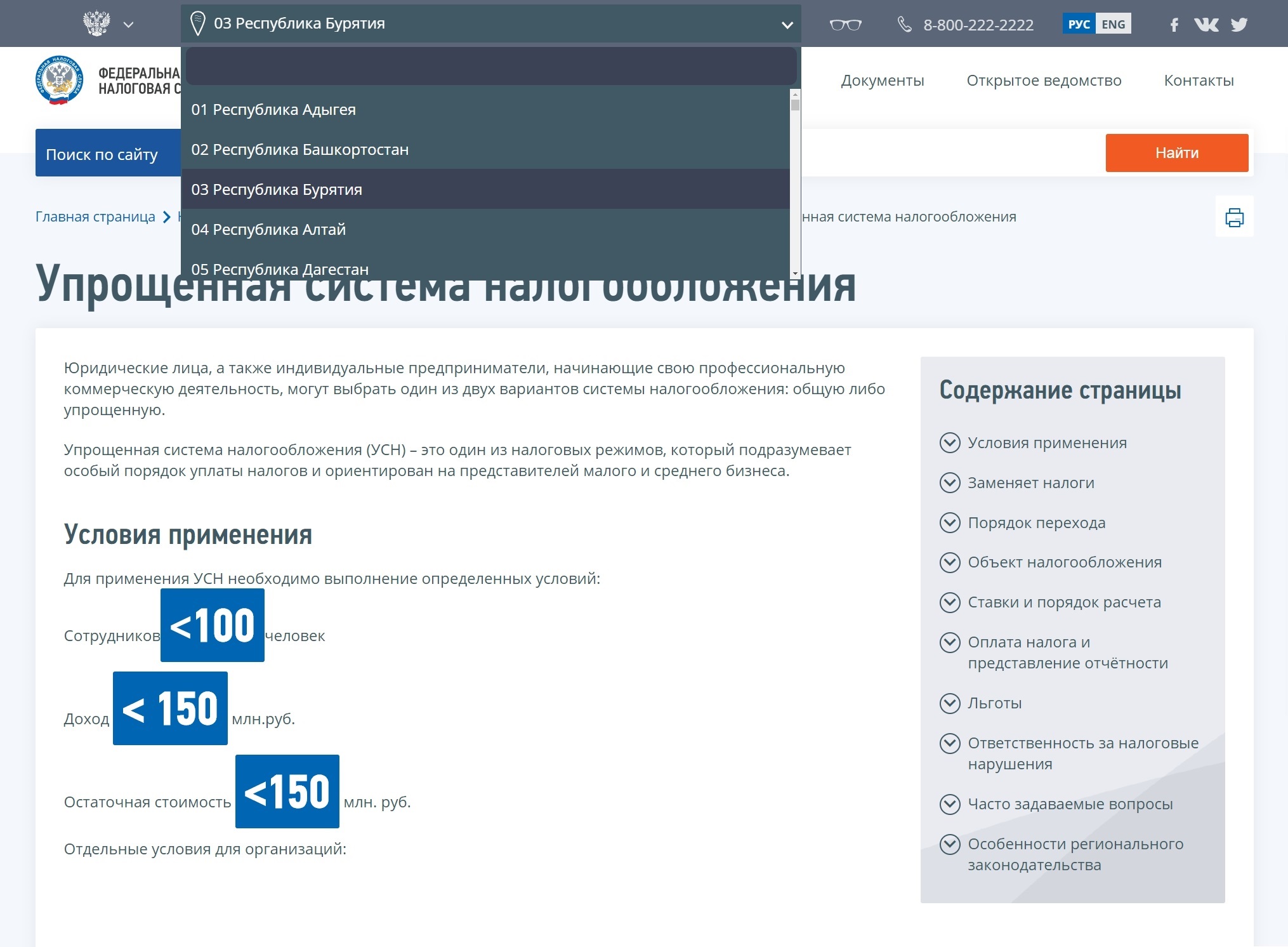Click chevron icon beside Объект налогообложения

pos(950,562)
